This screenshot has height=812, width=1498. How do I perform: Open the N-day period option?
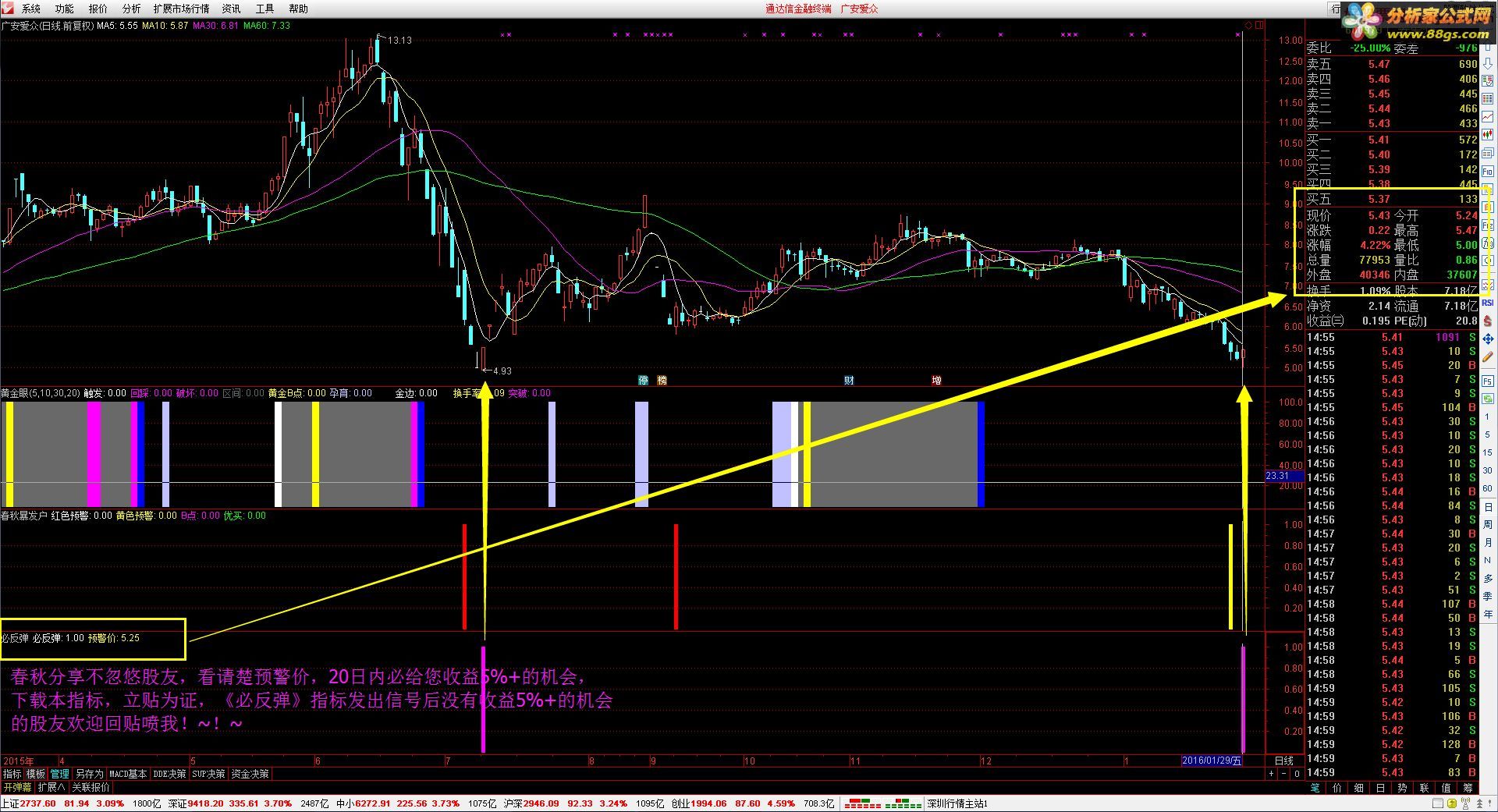click(x=1487, y=560)
